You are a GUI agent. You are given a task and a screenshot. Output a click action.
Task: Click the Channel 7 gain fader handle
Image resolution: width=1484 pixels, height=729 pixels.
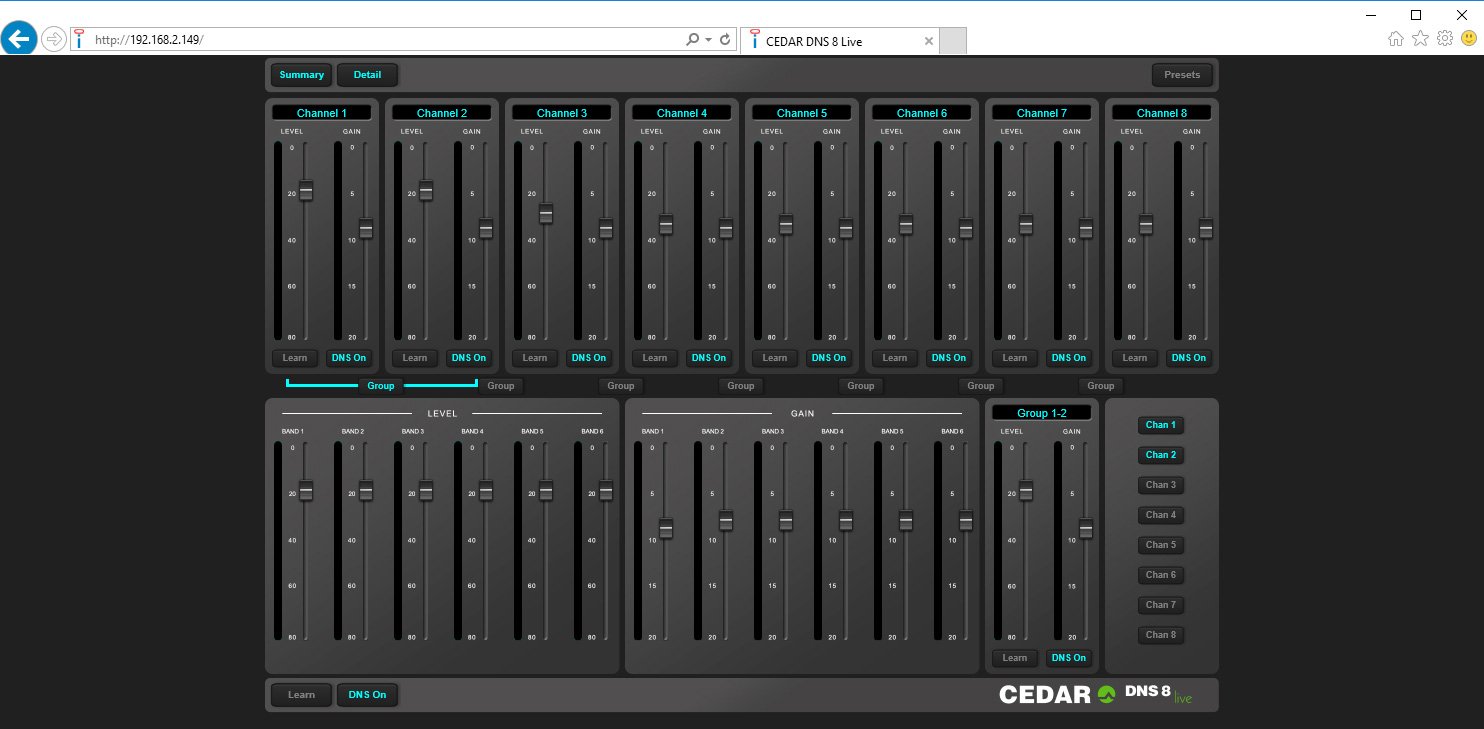click(1086, 229)
